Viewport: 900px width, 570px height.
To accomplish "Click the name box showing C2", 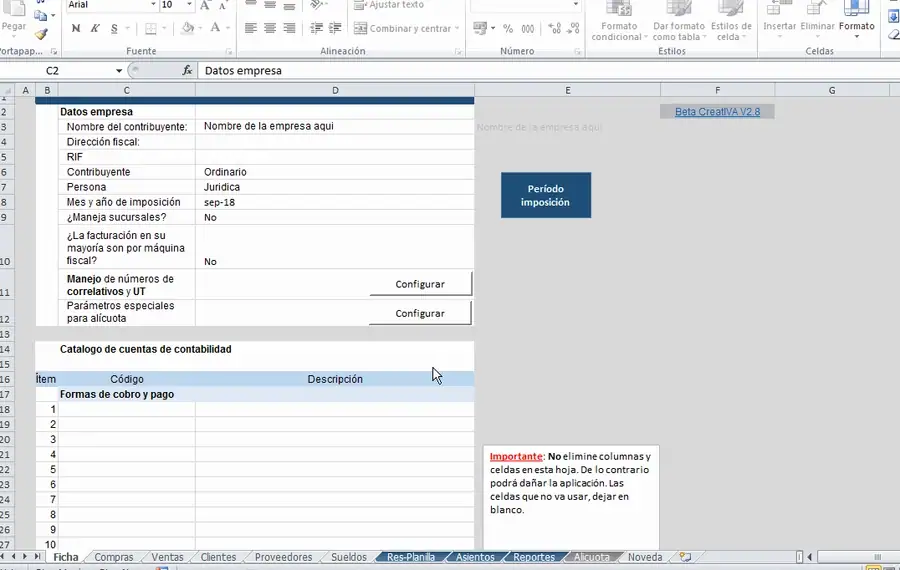I will pos(57,71).
